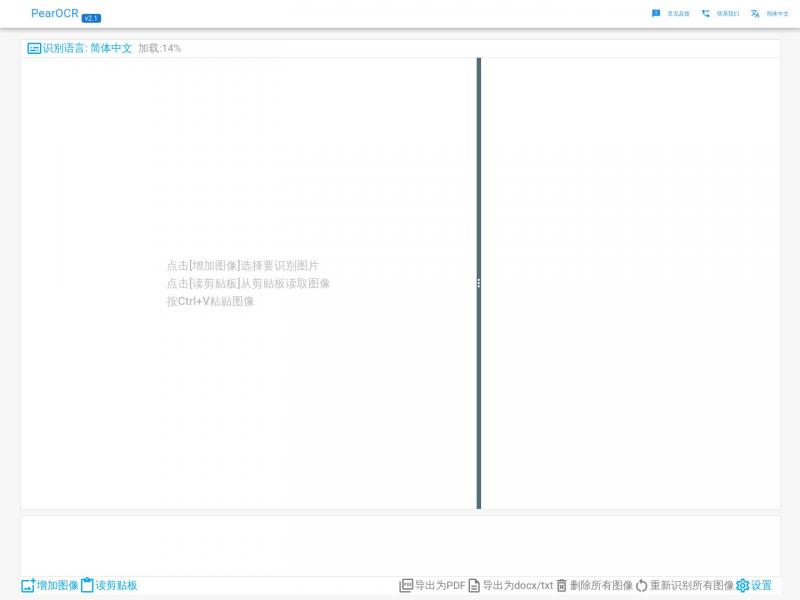This screenshot has height=600, width=800.
Task: Click hint text 点击[读剪贴板]从剪贴板读取图像
Action: pyautogui.click(x=248, y=284)
